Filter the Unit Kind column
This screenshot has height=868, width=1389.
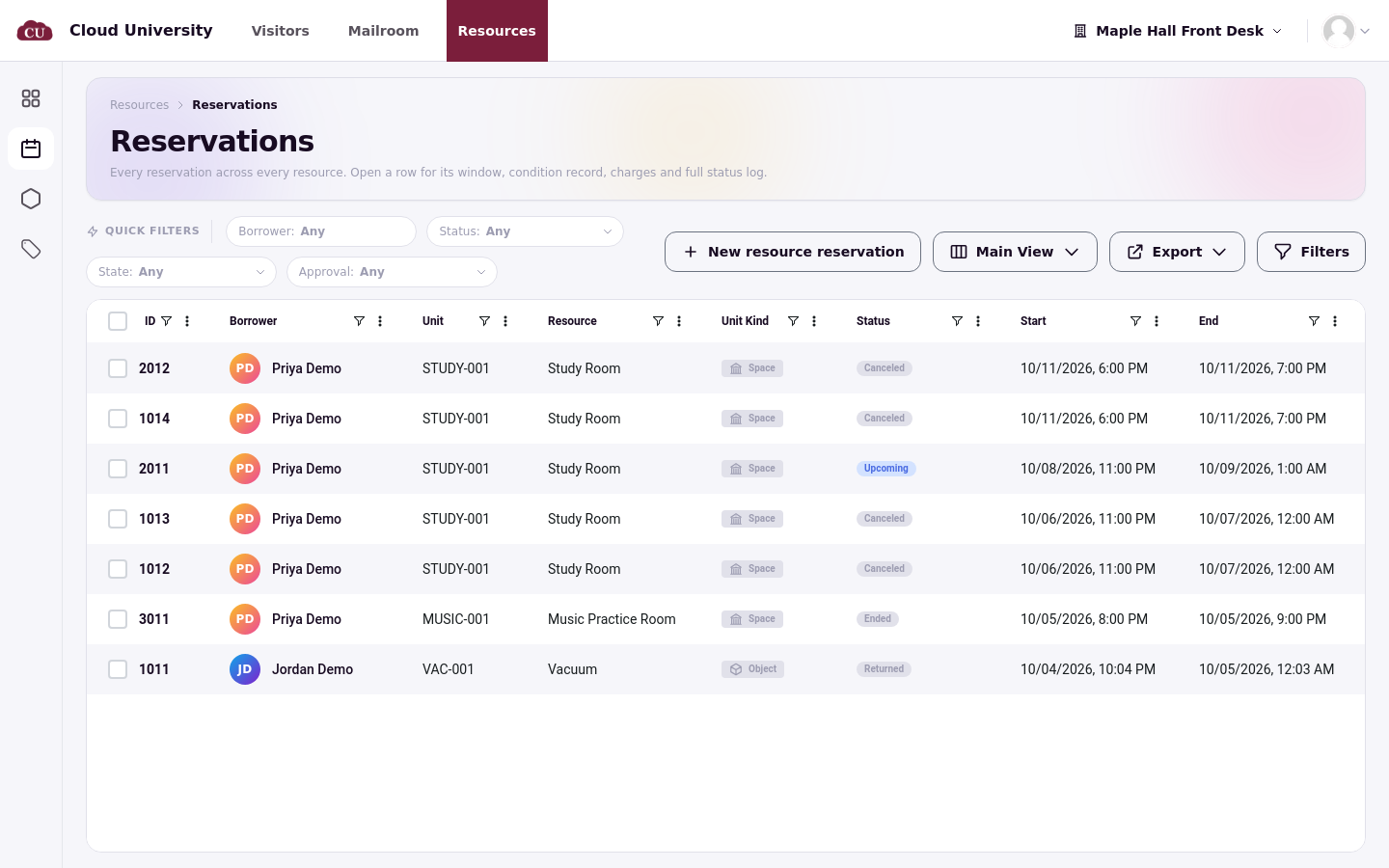pyautogui.click(x=793, y=321)
